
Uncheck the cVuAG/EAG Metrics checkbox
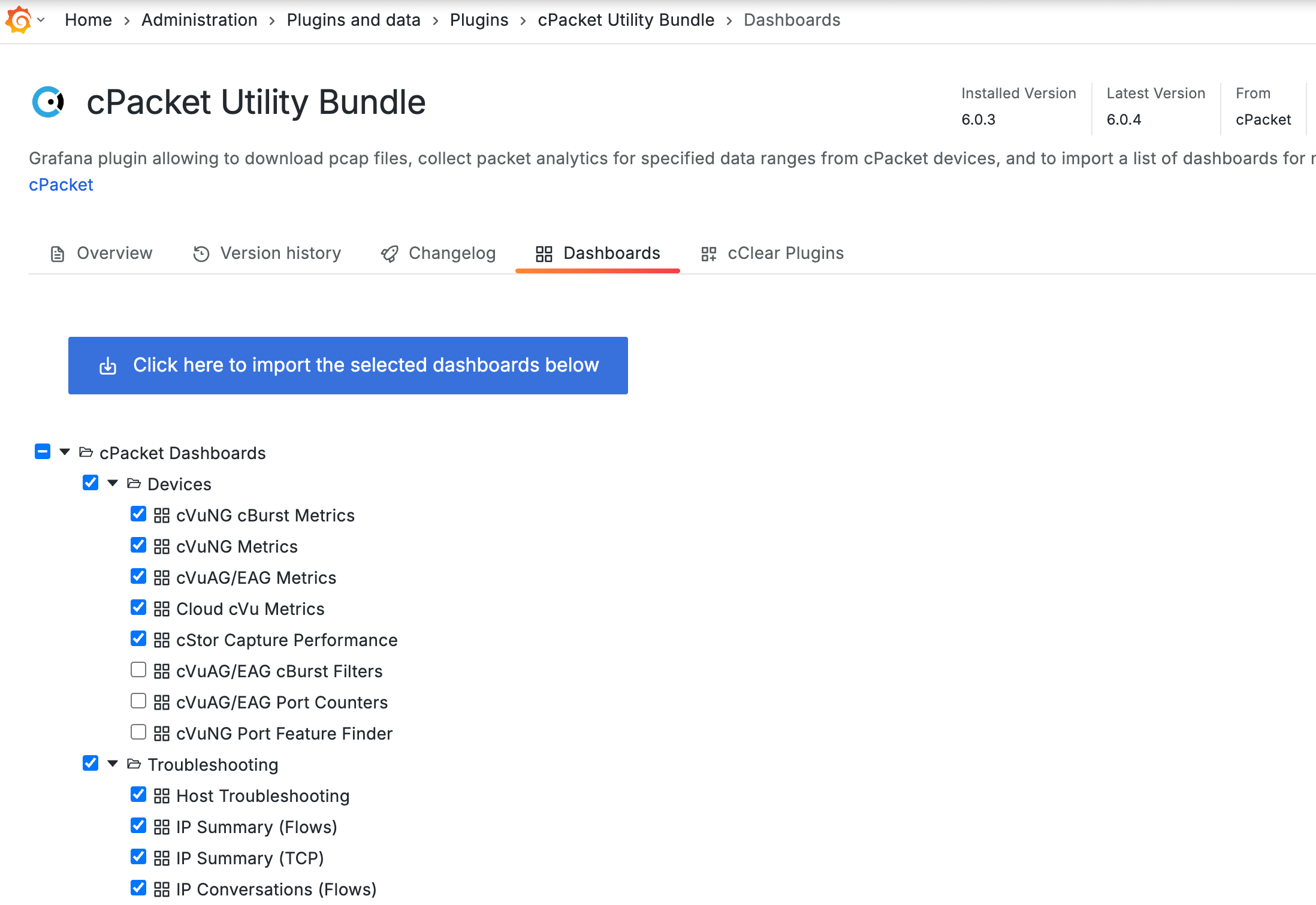pos(138,576)
